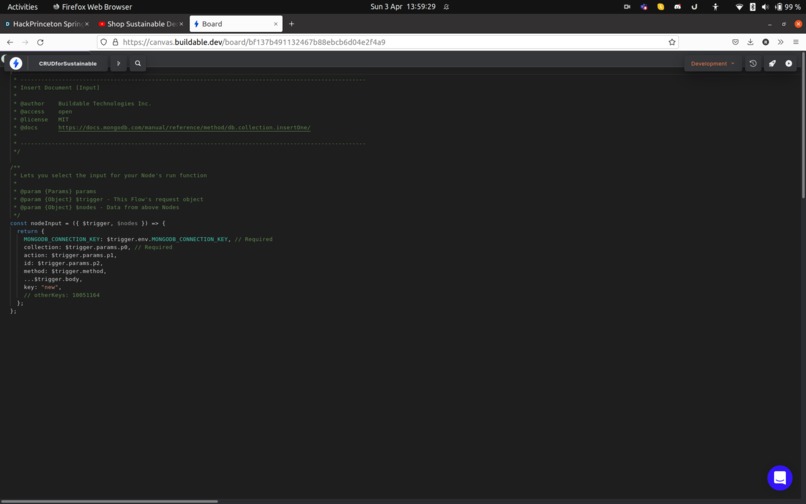Screen dimensions: 806x504
Task: Click the round extension icon in toolbar
Action: point(765,42)
